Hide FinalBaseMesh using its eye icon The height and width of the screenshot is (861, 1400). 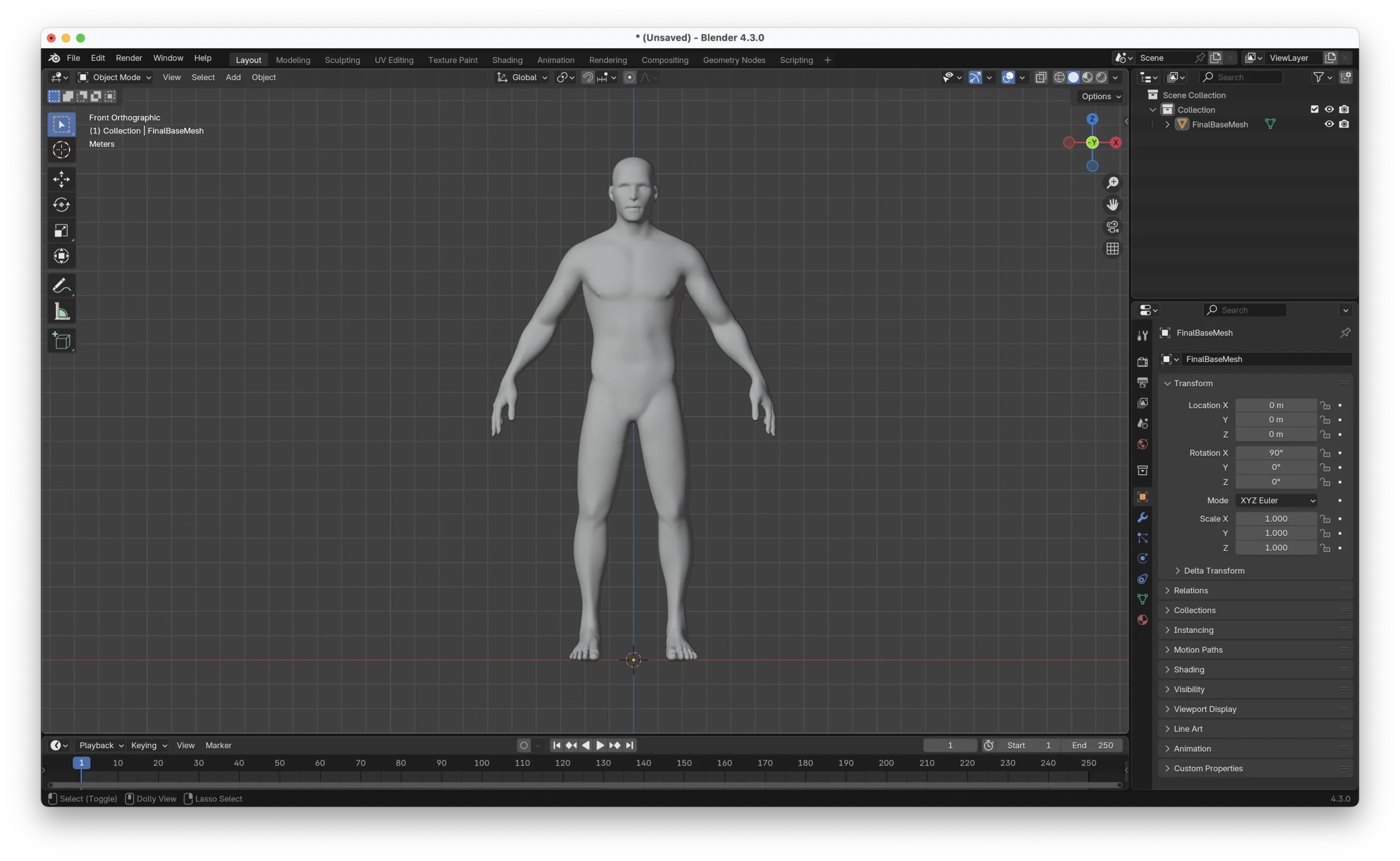pyautogui.click(x=1329, y=124)
